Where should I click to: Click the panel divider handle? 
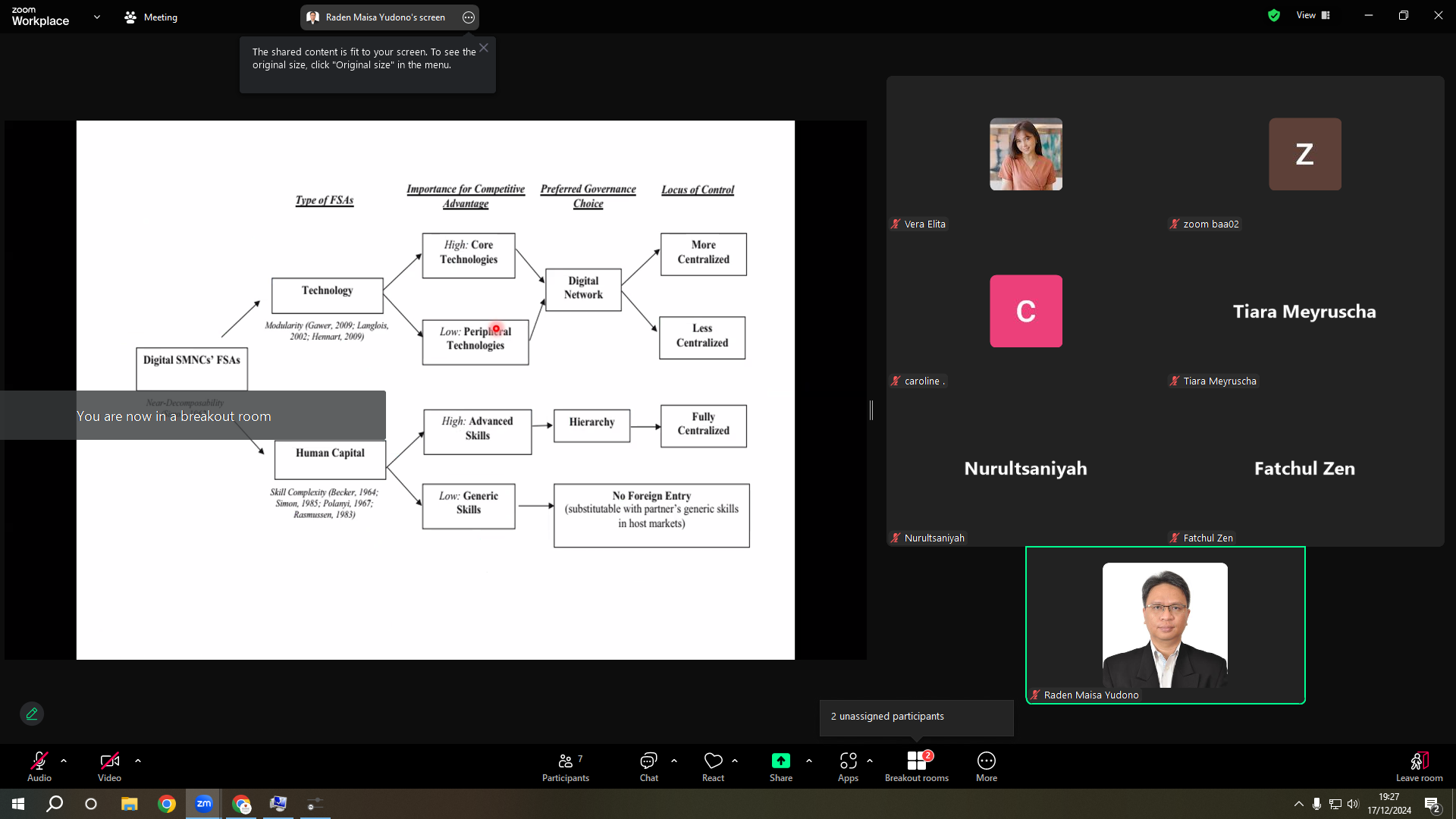coord(871,410)
